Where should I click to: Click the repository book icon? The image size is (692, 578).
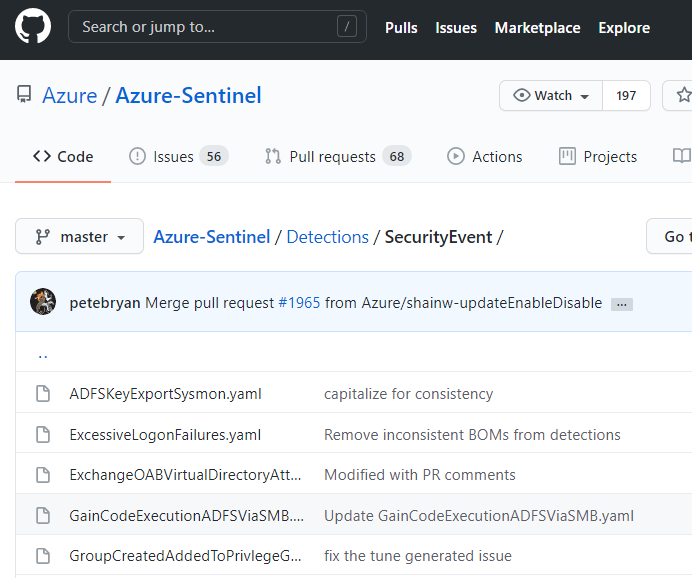coord(24,94)
